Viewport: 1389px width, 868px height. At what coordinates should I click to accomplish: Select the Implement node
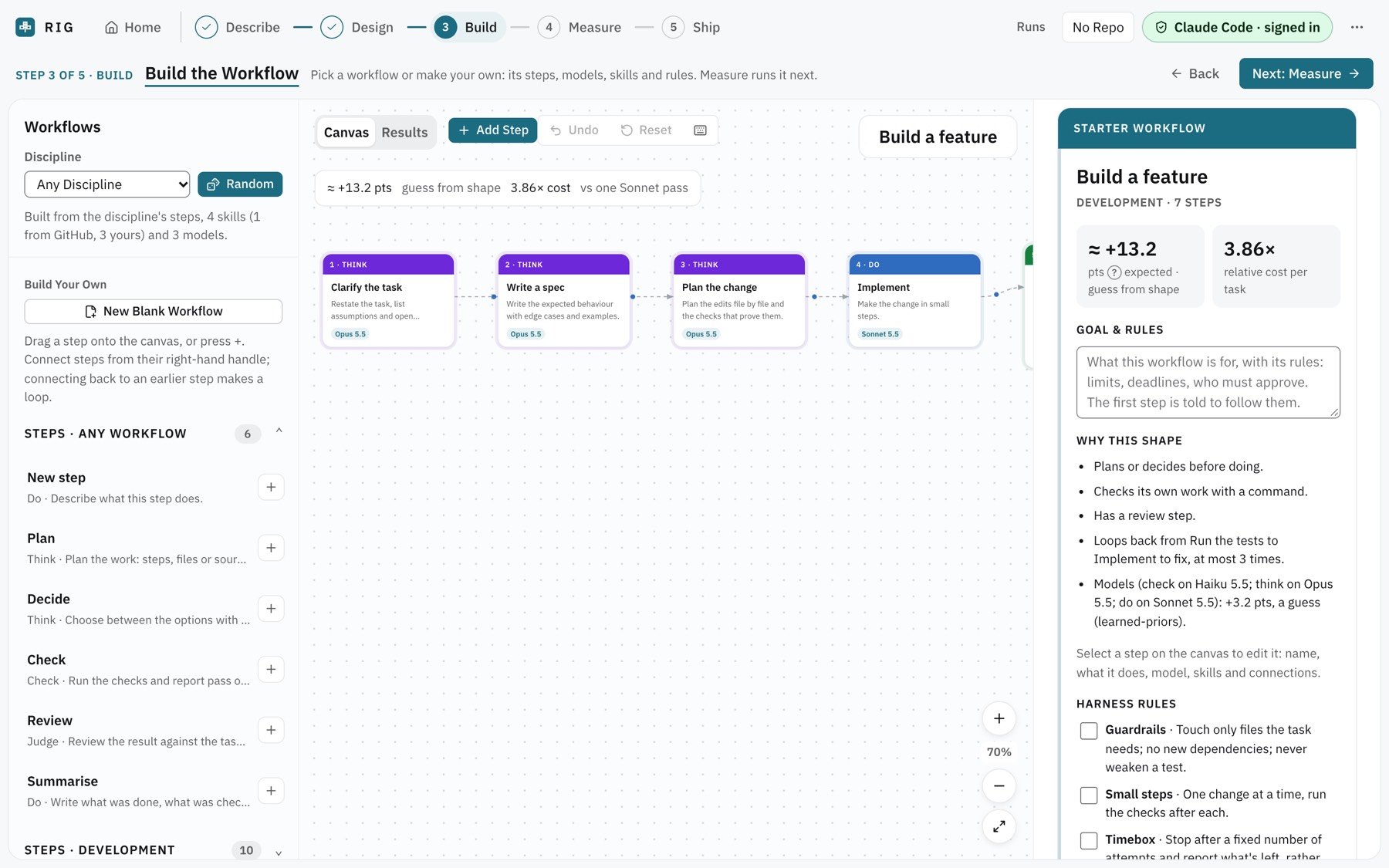coord(914,301)
